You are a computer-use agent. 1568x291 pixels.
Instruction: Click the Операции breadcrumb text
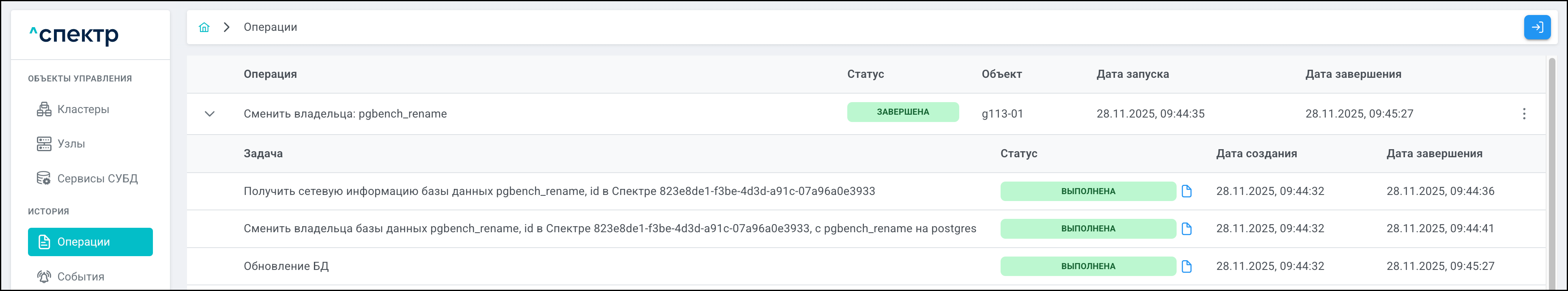click(x=270, y=28)
